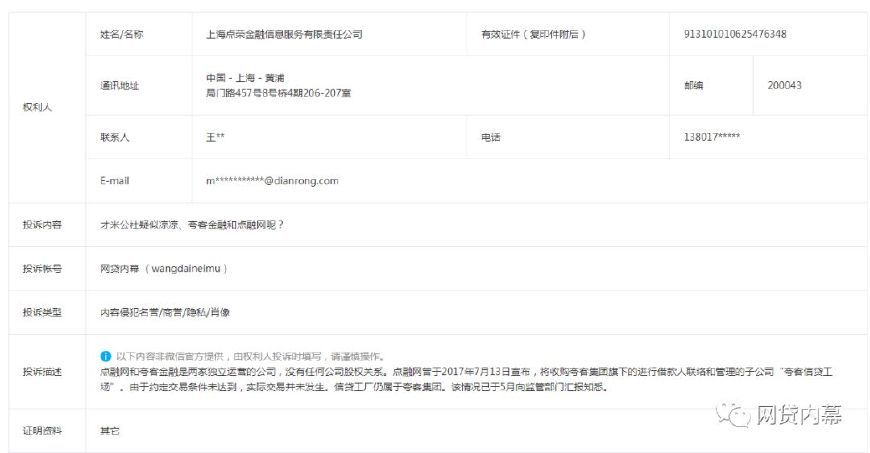
Task: Click the 投诉内容 row label
Action: 42,225
